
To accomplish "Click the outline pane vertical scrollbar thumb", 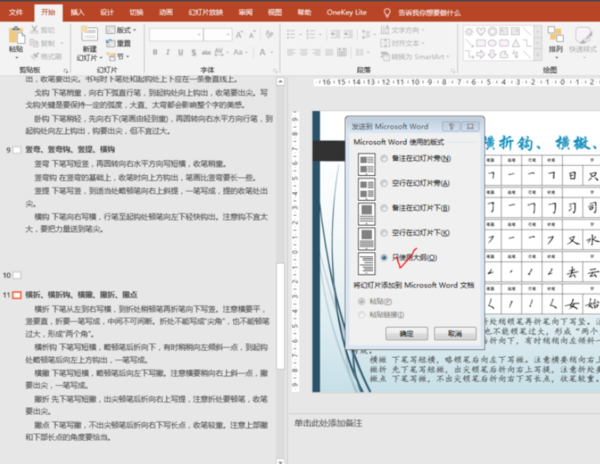I will (280, 316).
